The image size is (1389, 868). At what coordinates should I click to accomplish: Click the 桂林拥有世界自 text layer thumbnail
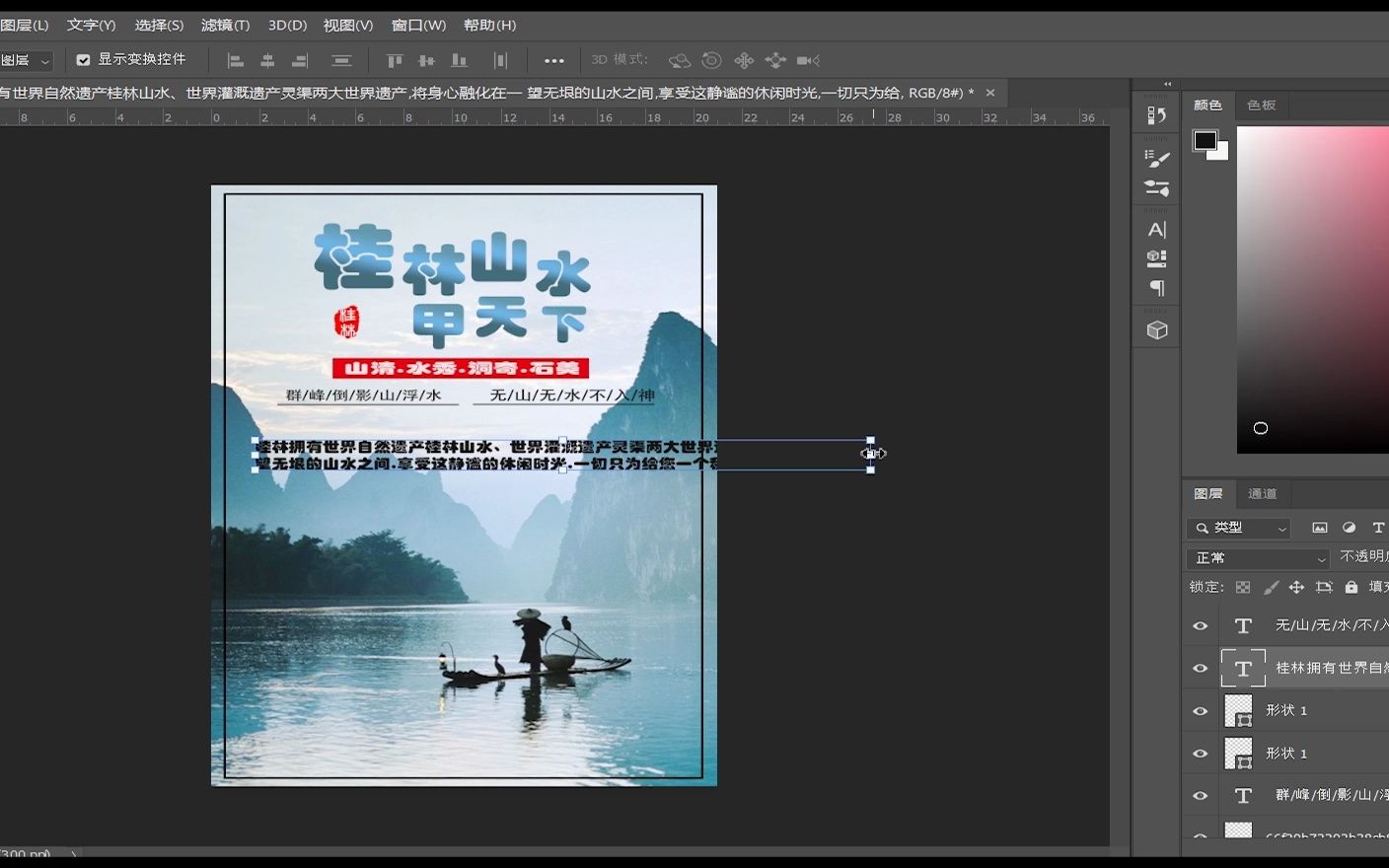pos(1243,668)
